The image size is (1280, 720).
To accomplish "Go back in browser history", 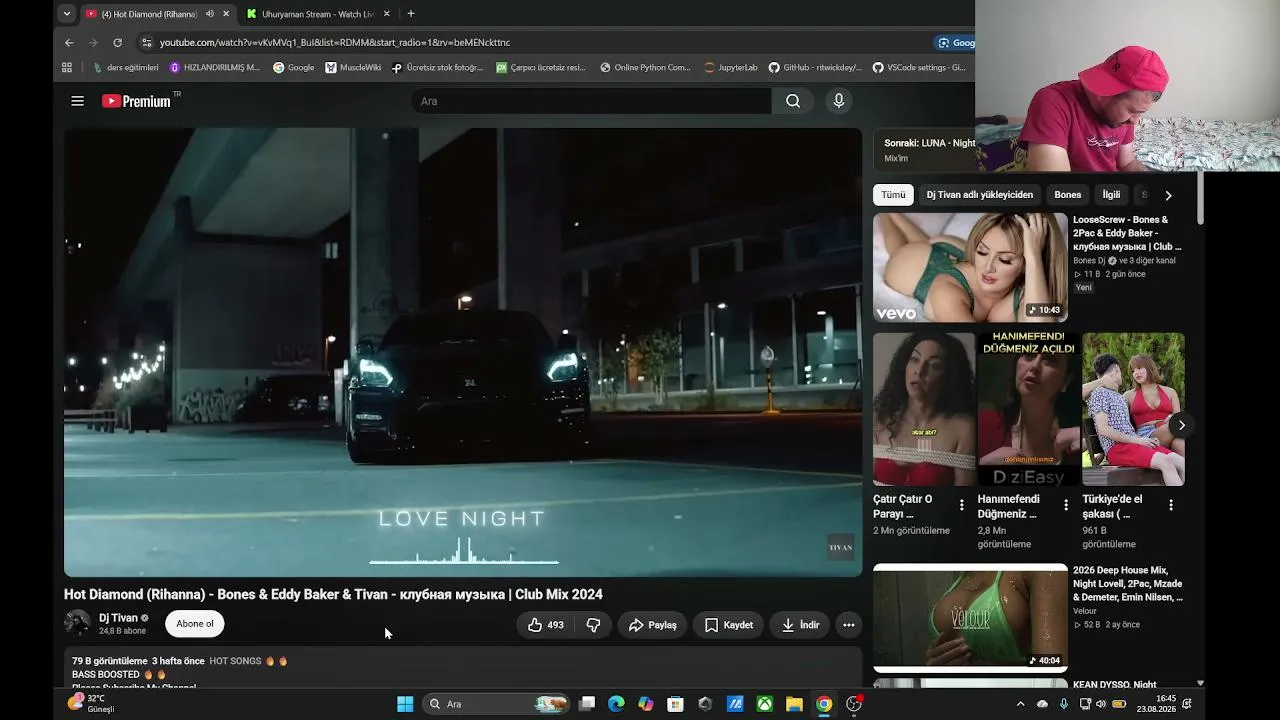I will coord(69,43).
